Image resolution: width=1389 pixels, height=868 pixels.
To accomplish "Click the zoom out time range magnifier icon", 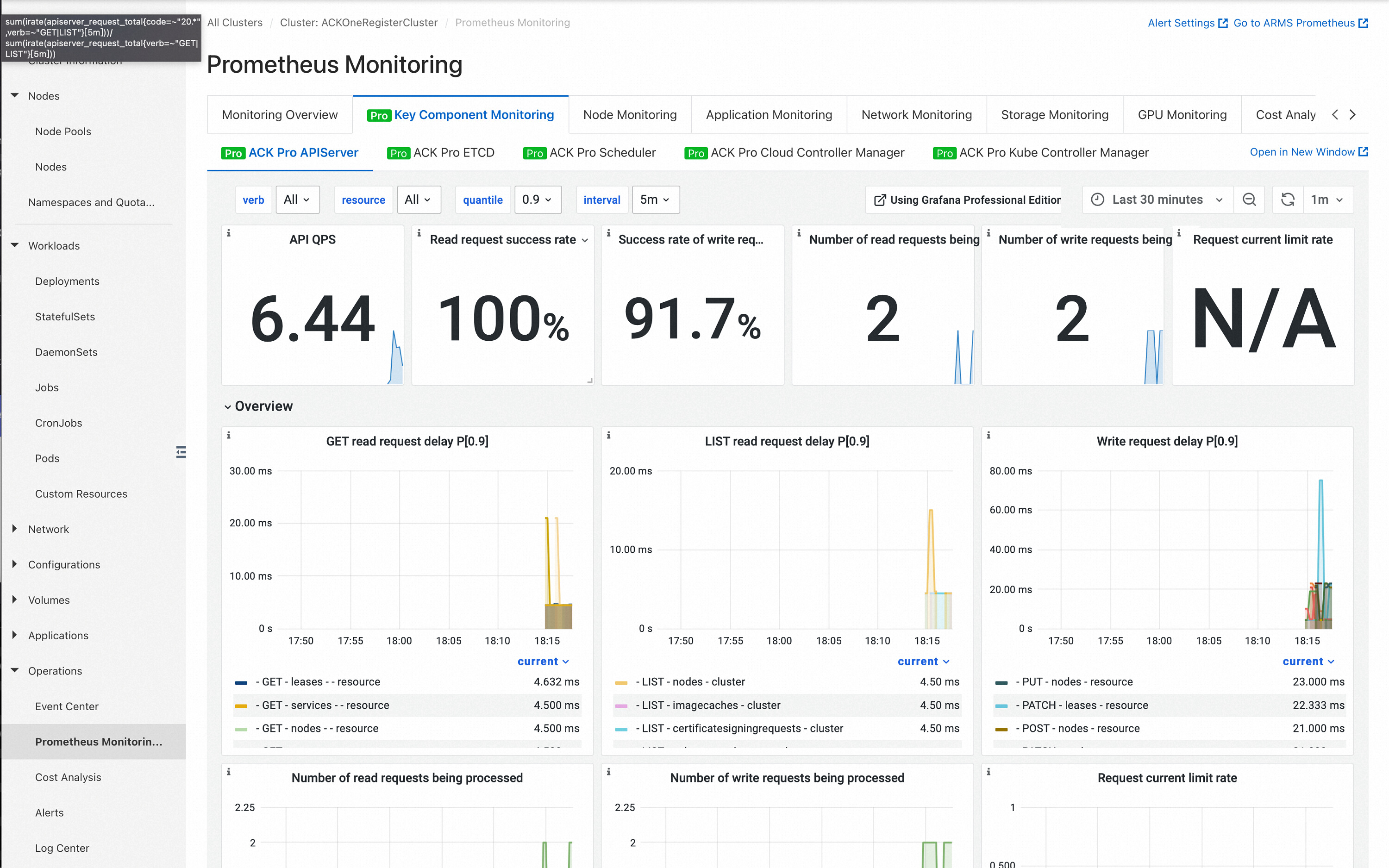I will (1249, 199).
